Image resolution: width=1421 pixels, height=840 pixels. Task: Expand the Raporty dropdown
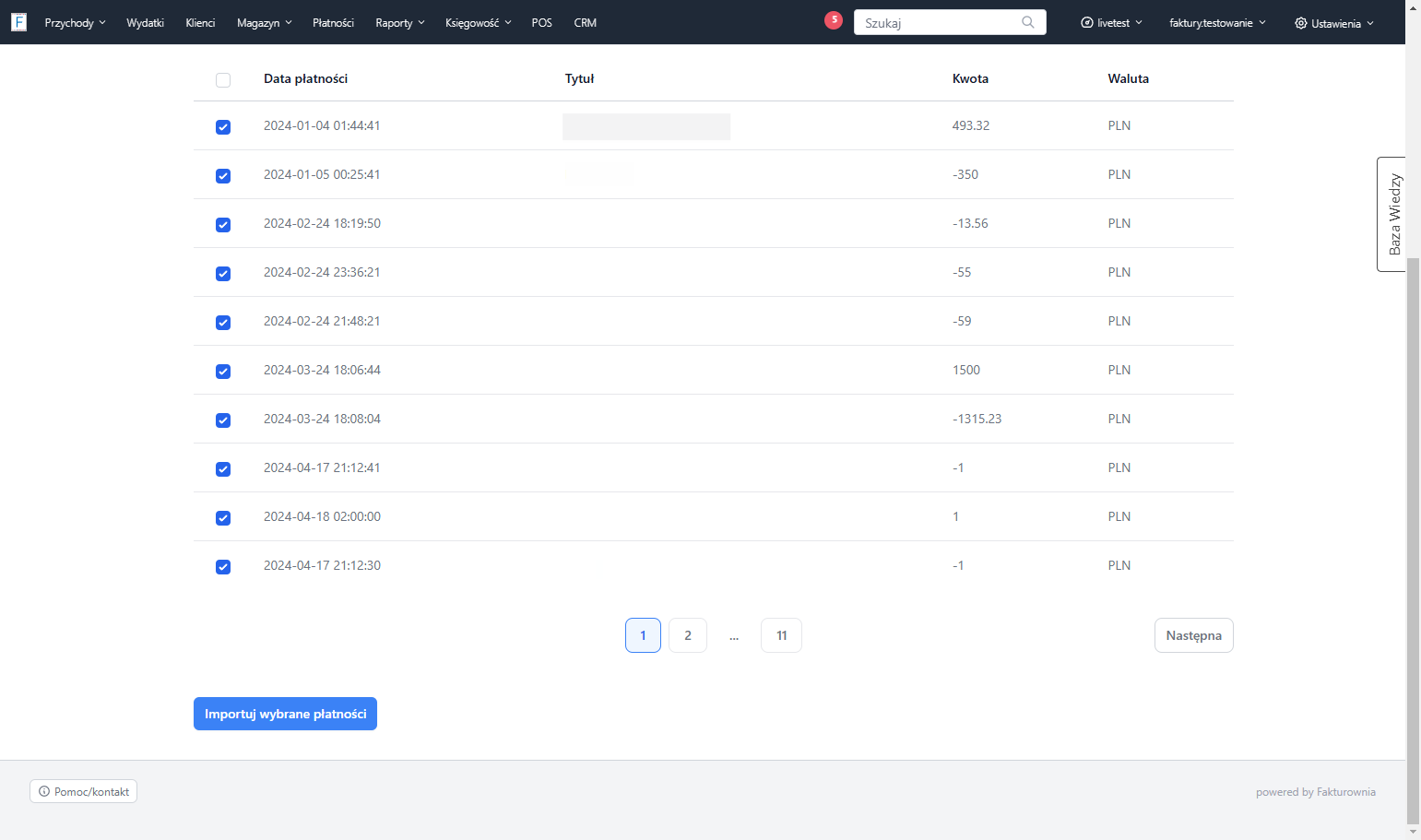pyautogui.click(x=399, y=22)
